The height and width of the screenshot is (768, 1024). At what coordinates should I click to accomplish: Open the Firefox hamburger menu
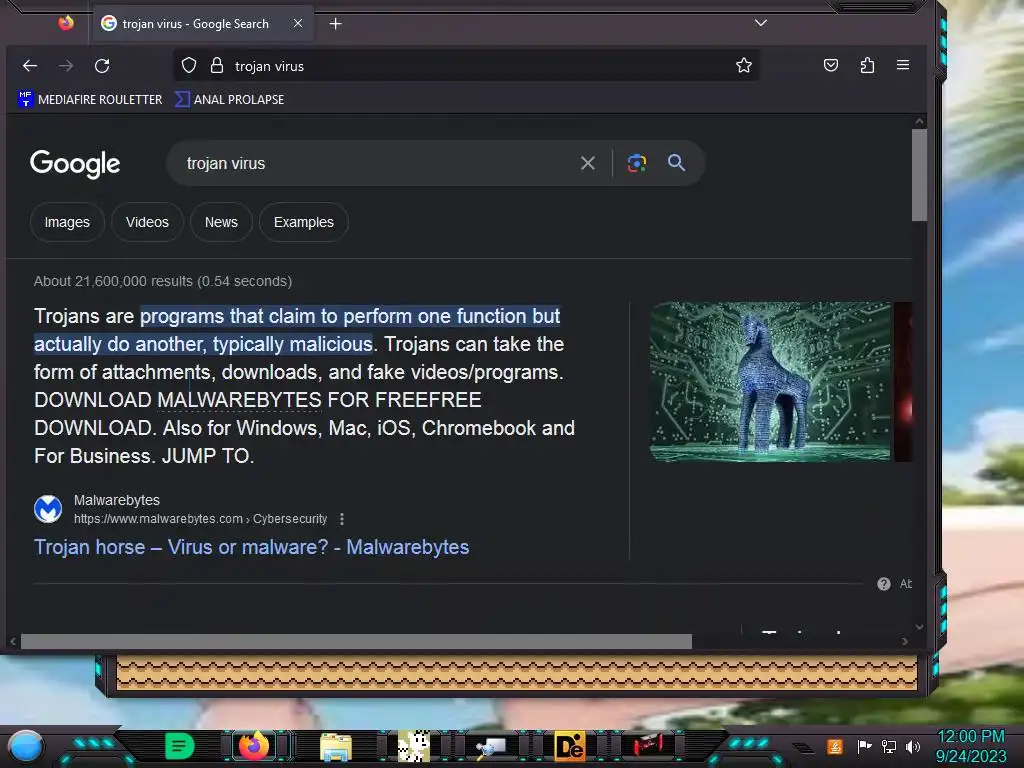click(903, 65)
